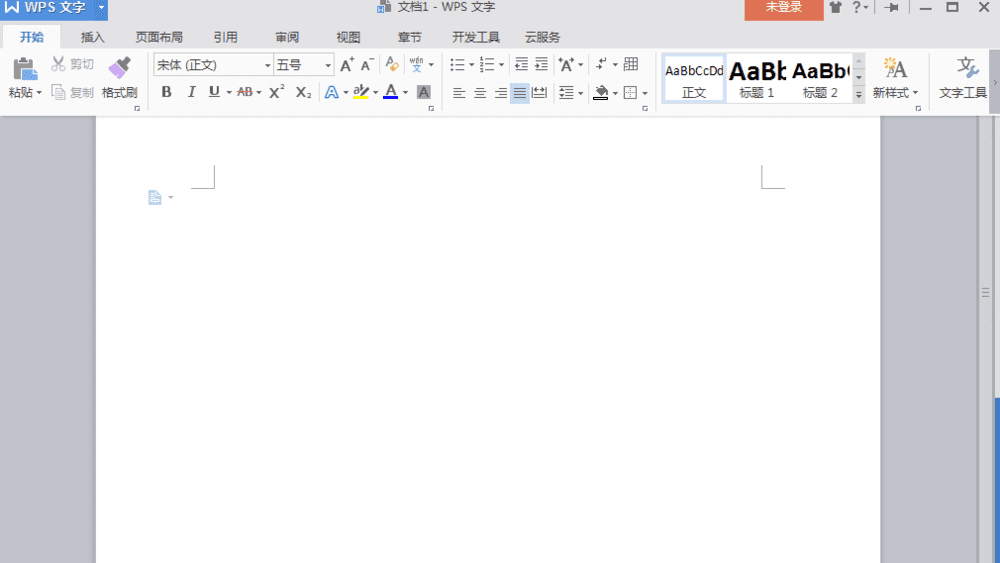Center-align the text with the center icon
The height and width of the screenshot is (563, 1000).
pyautogui.click(x=480, y=93)
